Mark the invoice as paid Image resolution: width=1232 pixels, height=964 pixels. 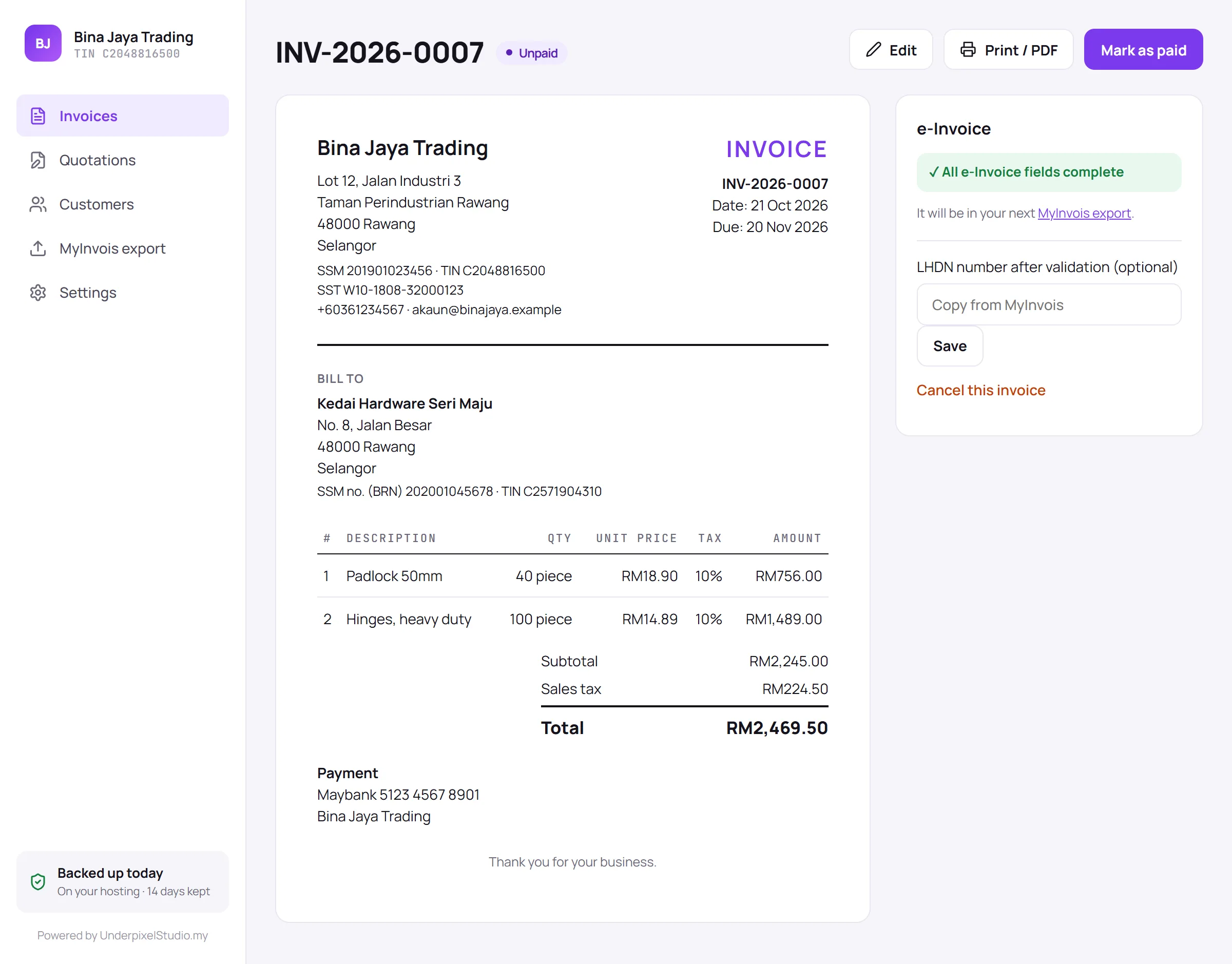point(1143,50)
